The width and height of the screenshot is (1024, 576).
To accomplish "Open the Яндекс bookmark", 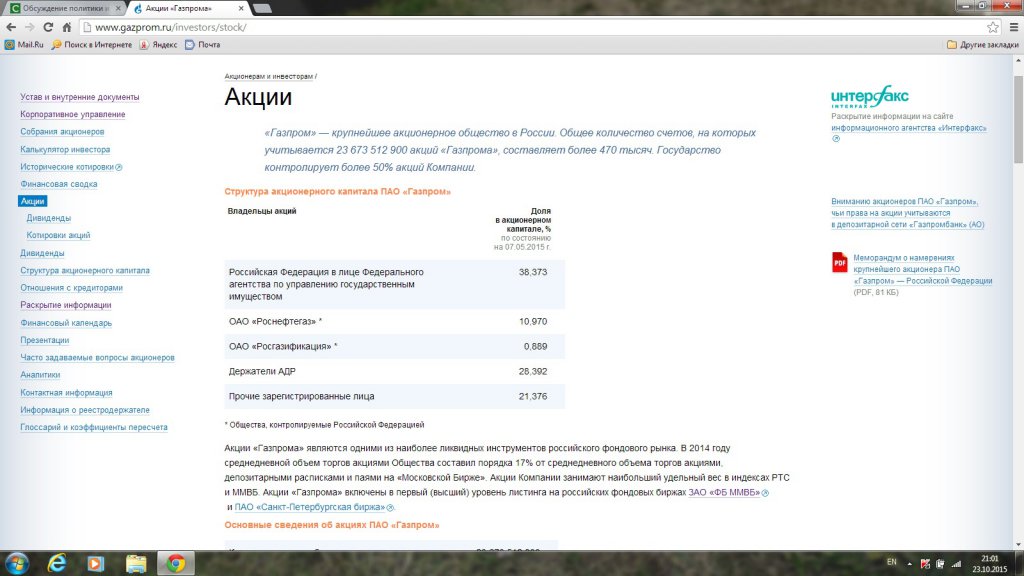I will pyautogui.click(x=158, y=44).
